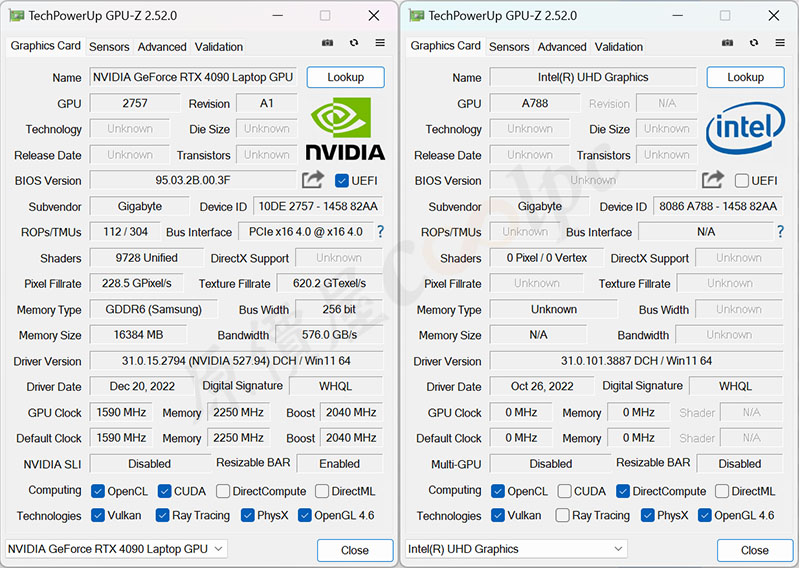
Task: Click the Driver Date value Dec 20, 2022
Action: coord(142,386)
